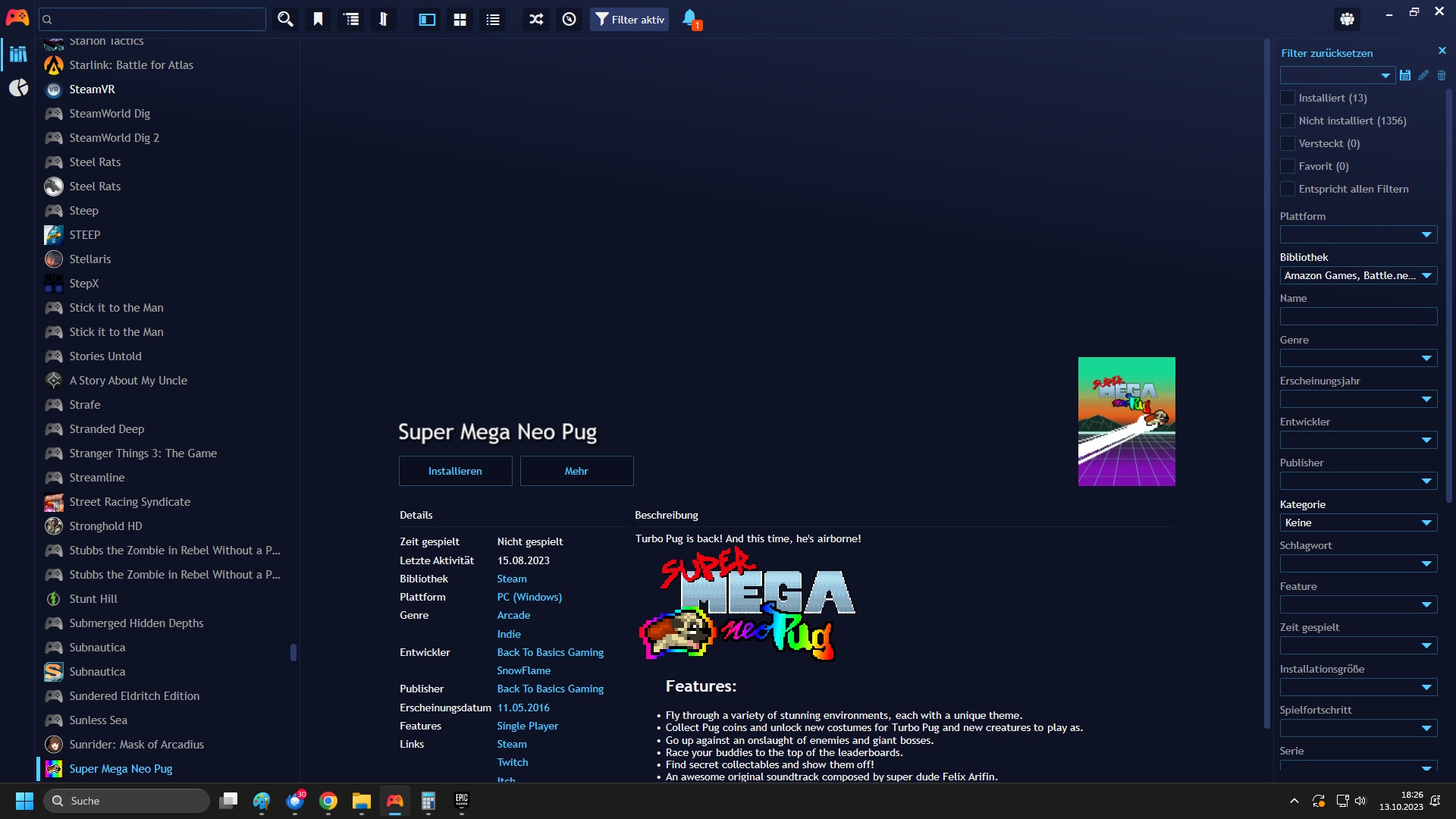Switch to list view mode
This screenshot has height=819, width=1456.
493,20
